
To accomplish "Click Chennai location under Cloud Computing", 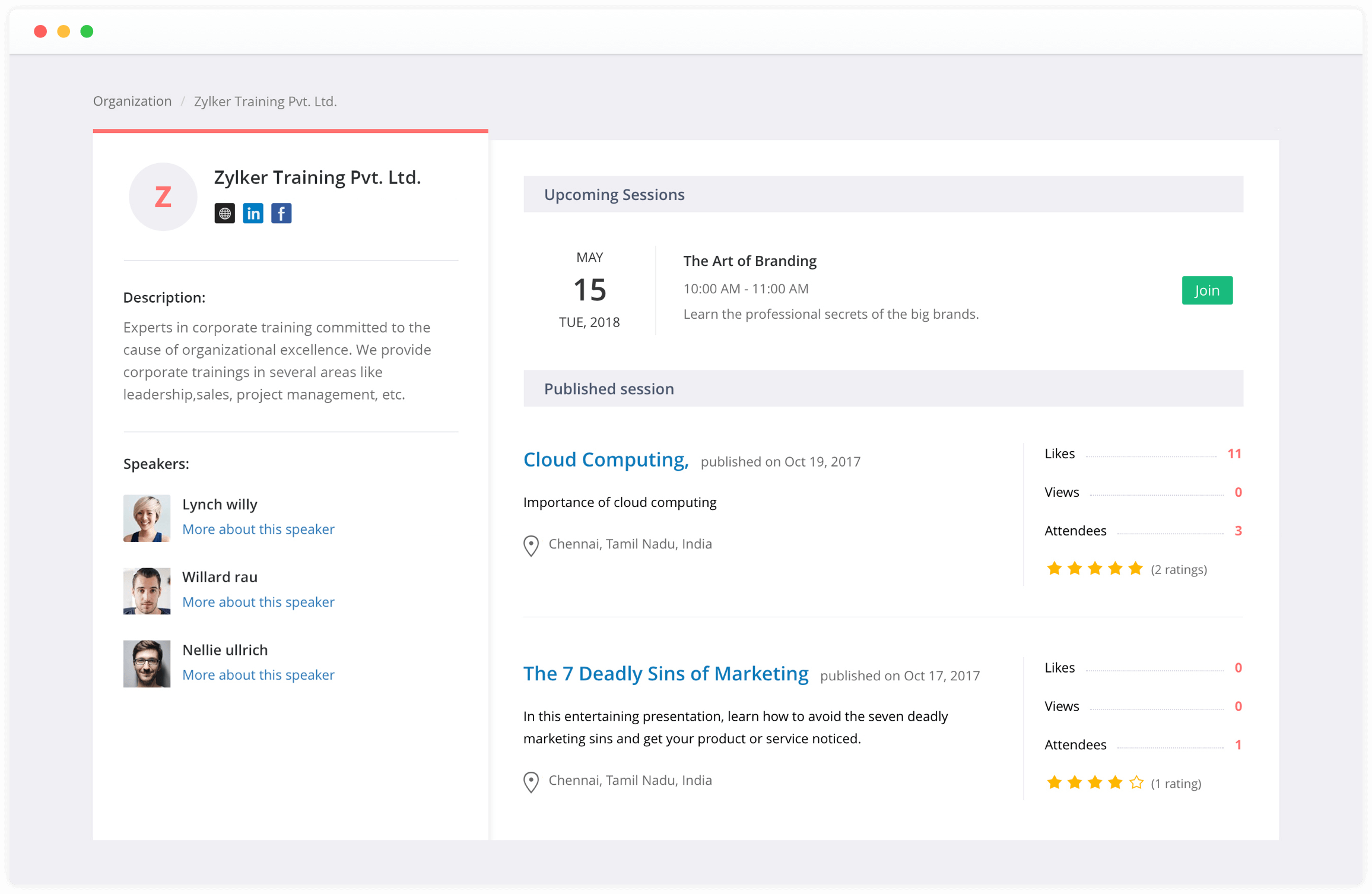I will pos(630,544).
